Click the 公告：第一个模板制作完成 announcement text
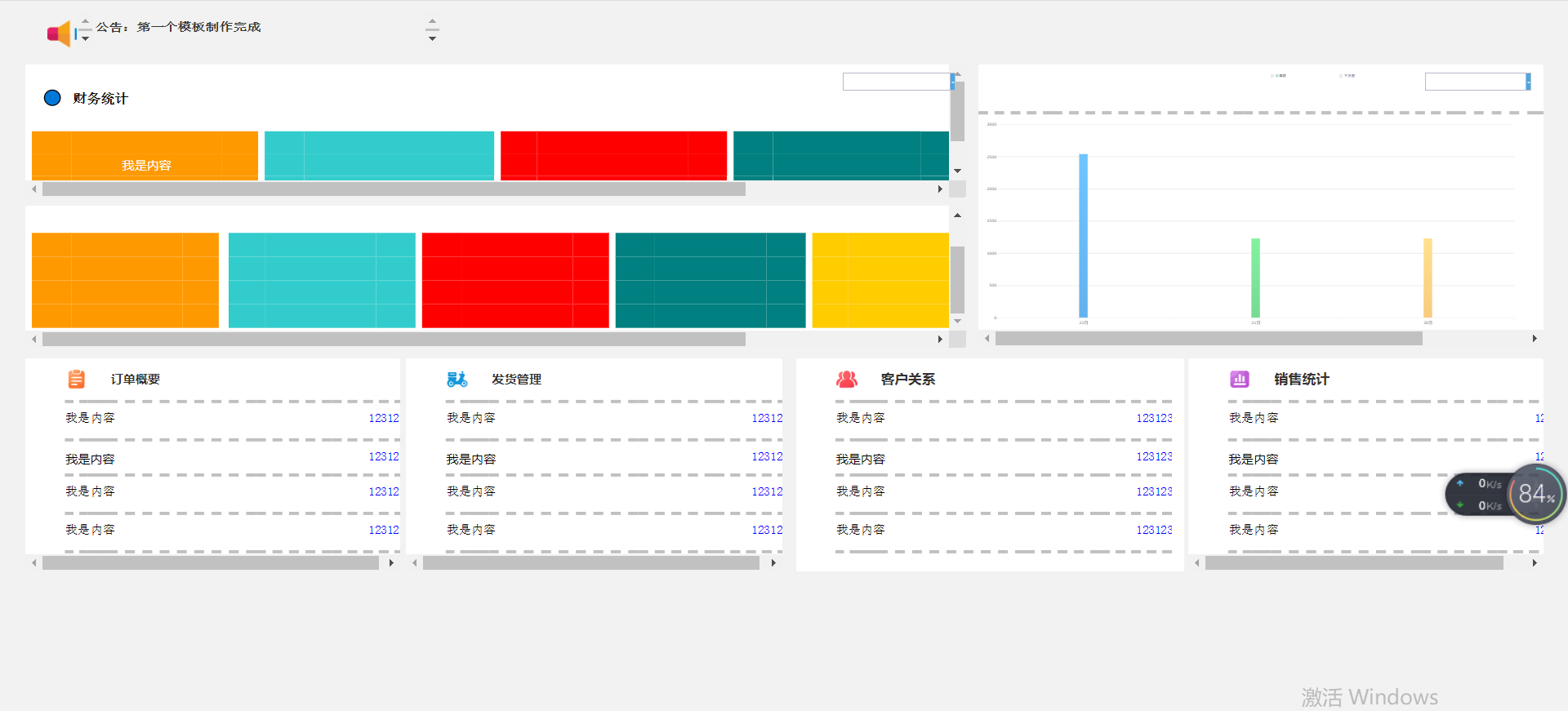The image size is (1568, 711). click(x=178, y=27)
